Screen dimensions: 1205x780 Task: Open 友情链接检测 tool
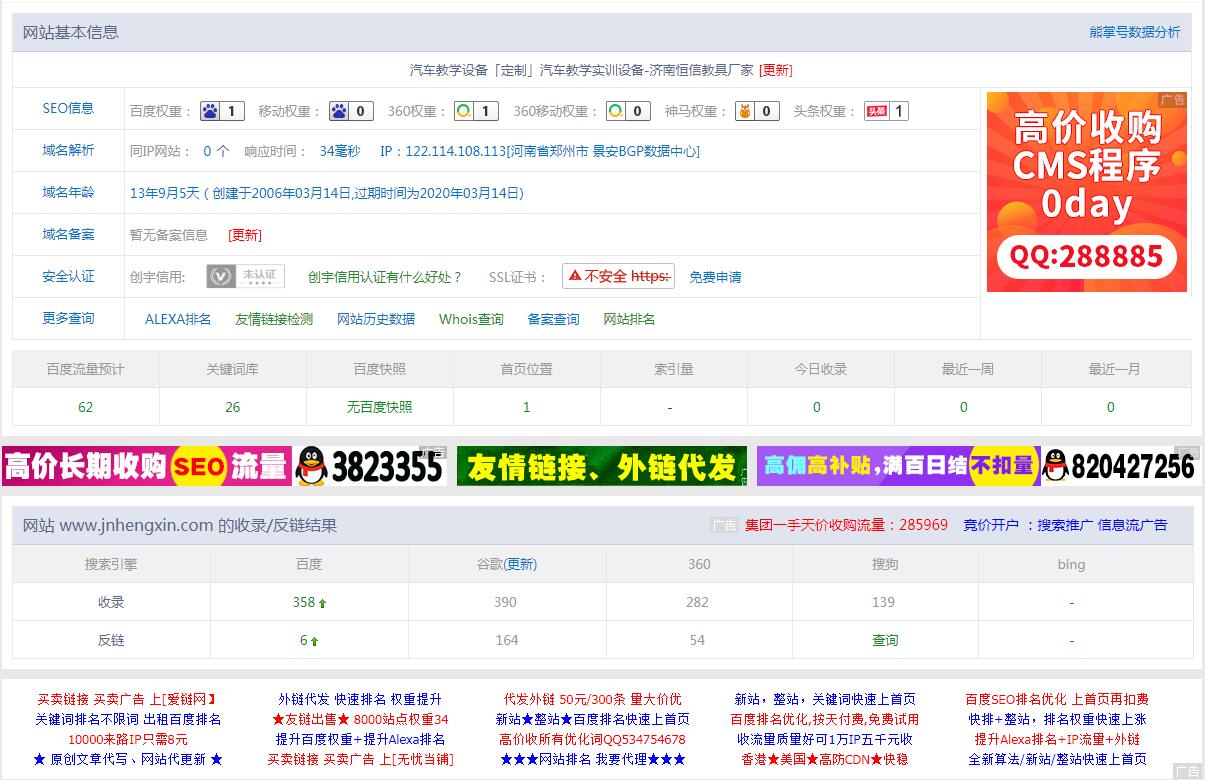point(274,319)
